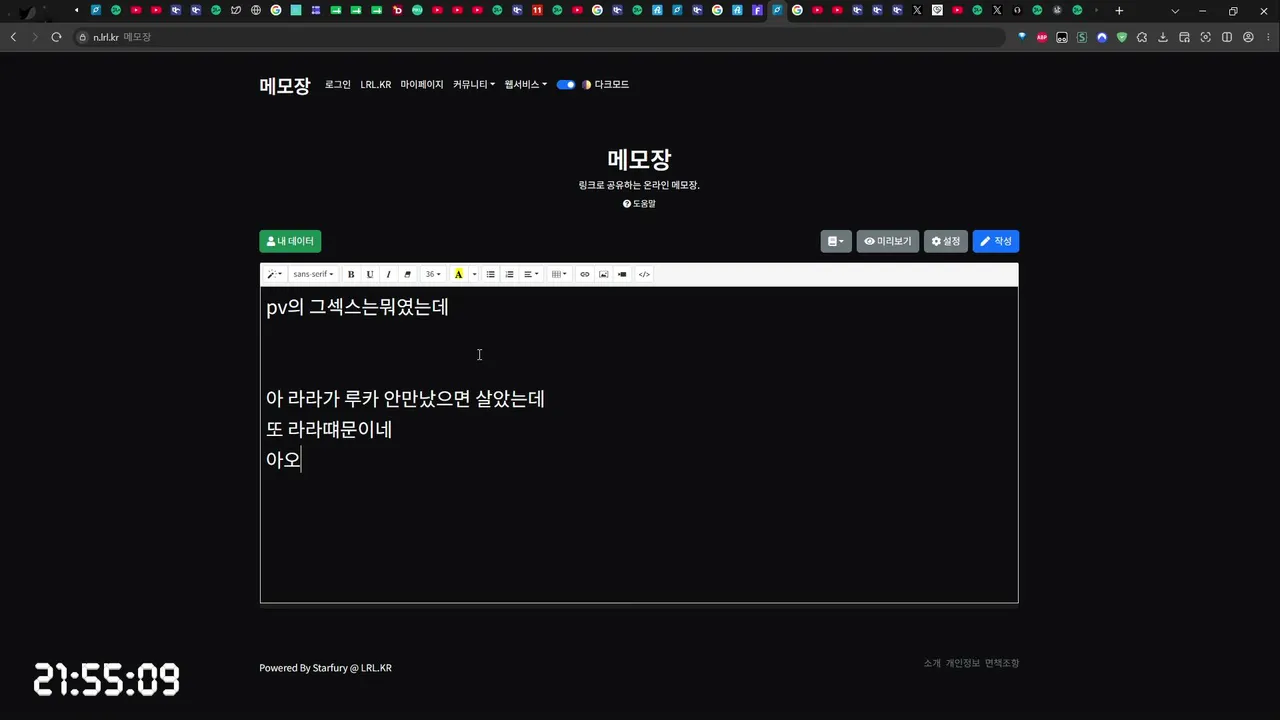This screenshot has height=720, width=1280.
Task: Click the eraser remove-format icon
Action: [x=407, y=274]
